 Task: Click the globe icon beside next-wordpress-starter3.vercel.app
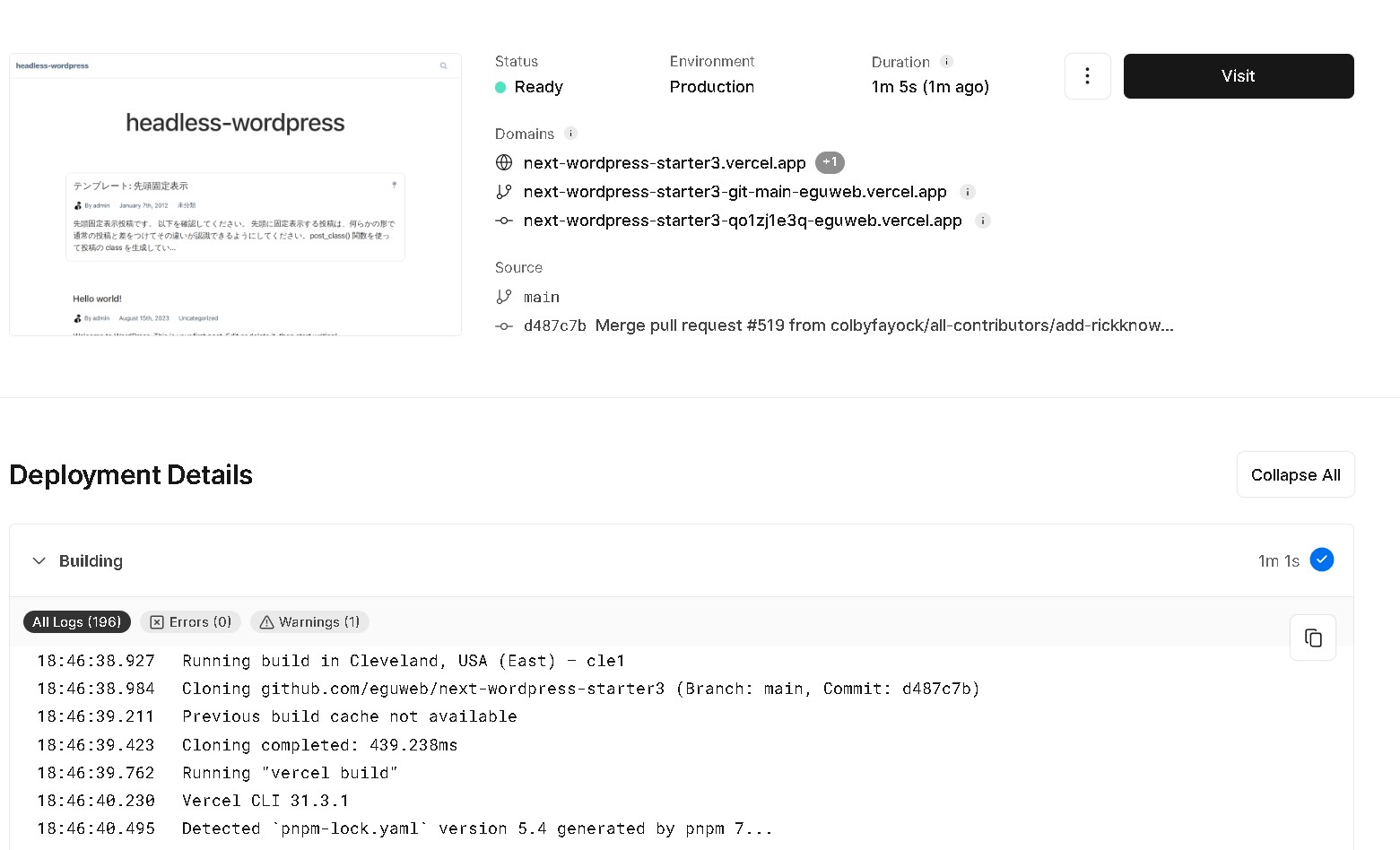click(504, 162)
